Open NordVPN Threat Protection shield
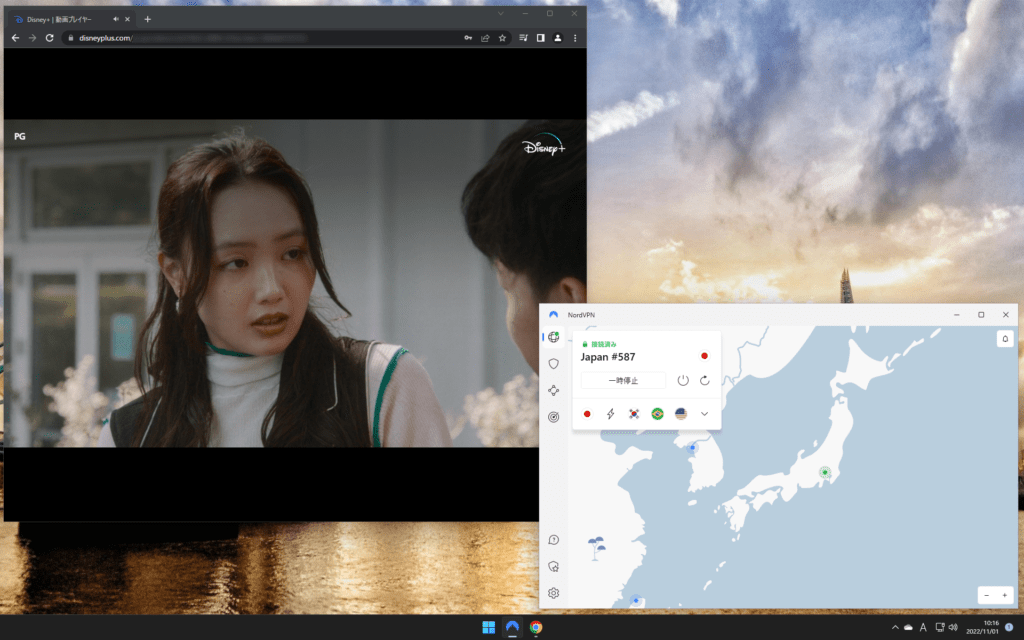This screenshot has width=1024, height=640. (554, 364)
